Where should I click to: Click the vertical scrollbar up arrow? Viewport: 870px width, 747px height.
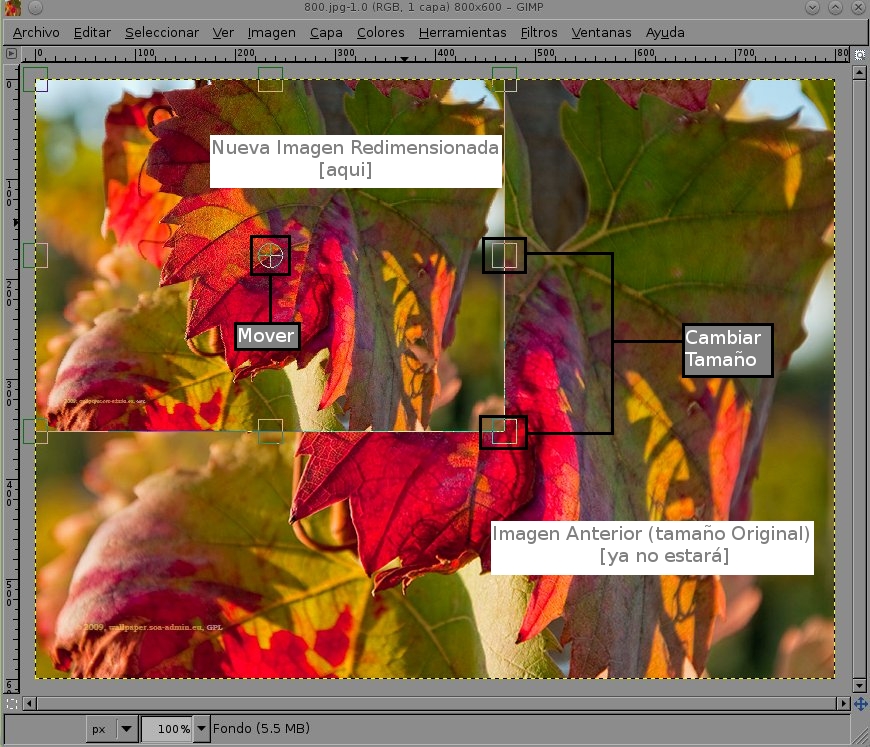point(859,72)
